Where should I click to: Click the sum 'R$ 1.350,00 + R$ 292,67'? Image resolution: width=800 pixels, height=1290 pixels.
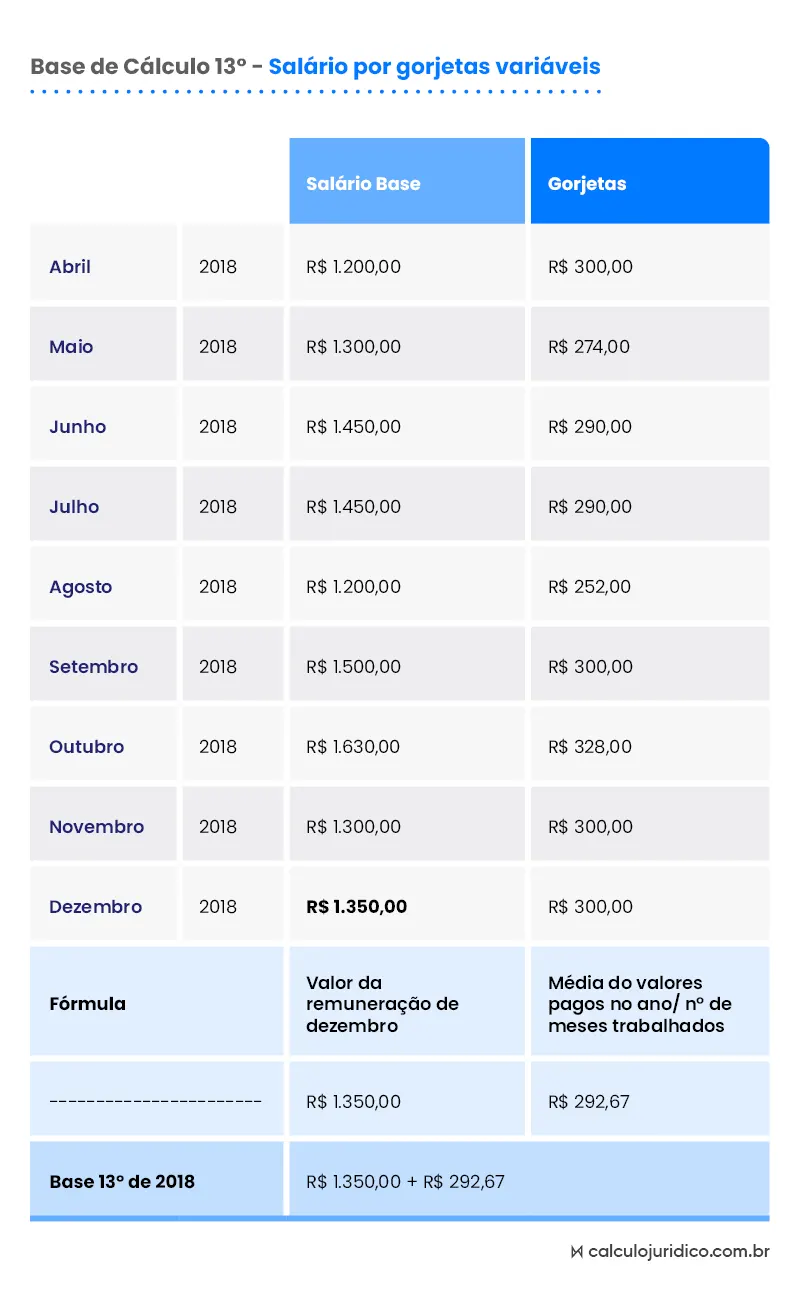[405, 1182]
